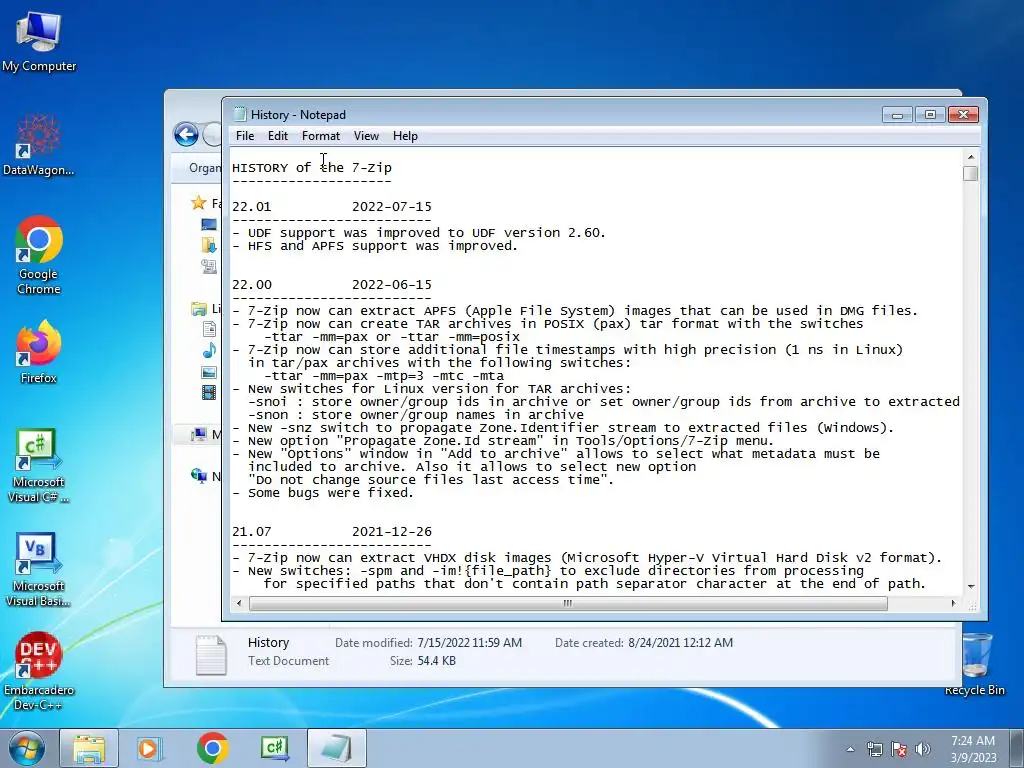
Task: Open the network tray icon
Action: [874, 749]
